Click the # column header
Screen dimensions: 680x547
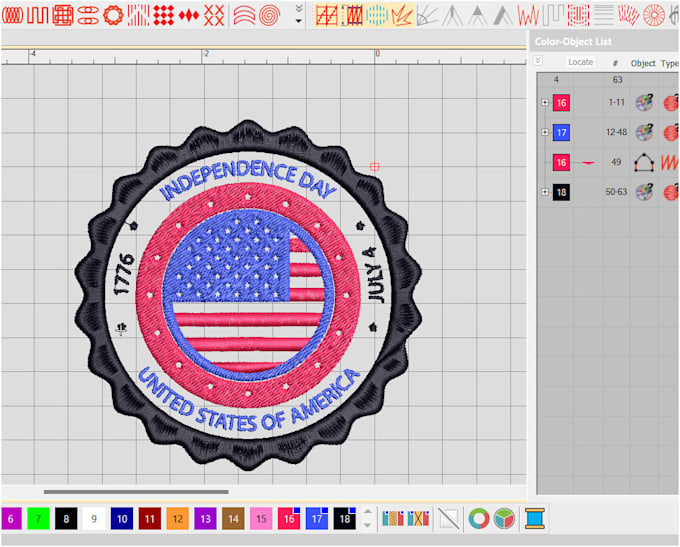(x=615, y=63)
